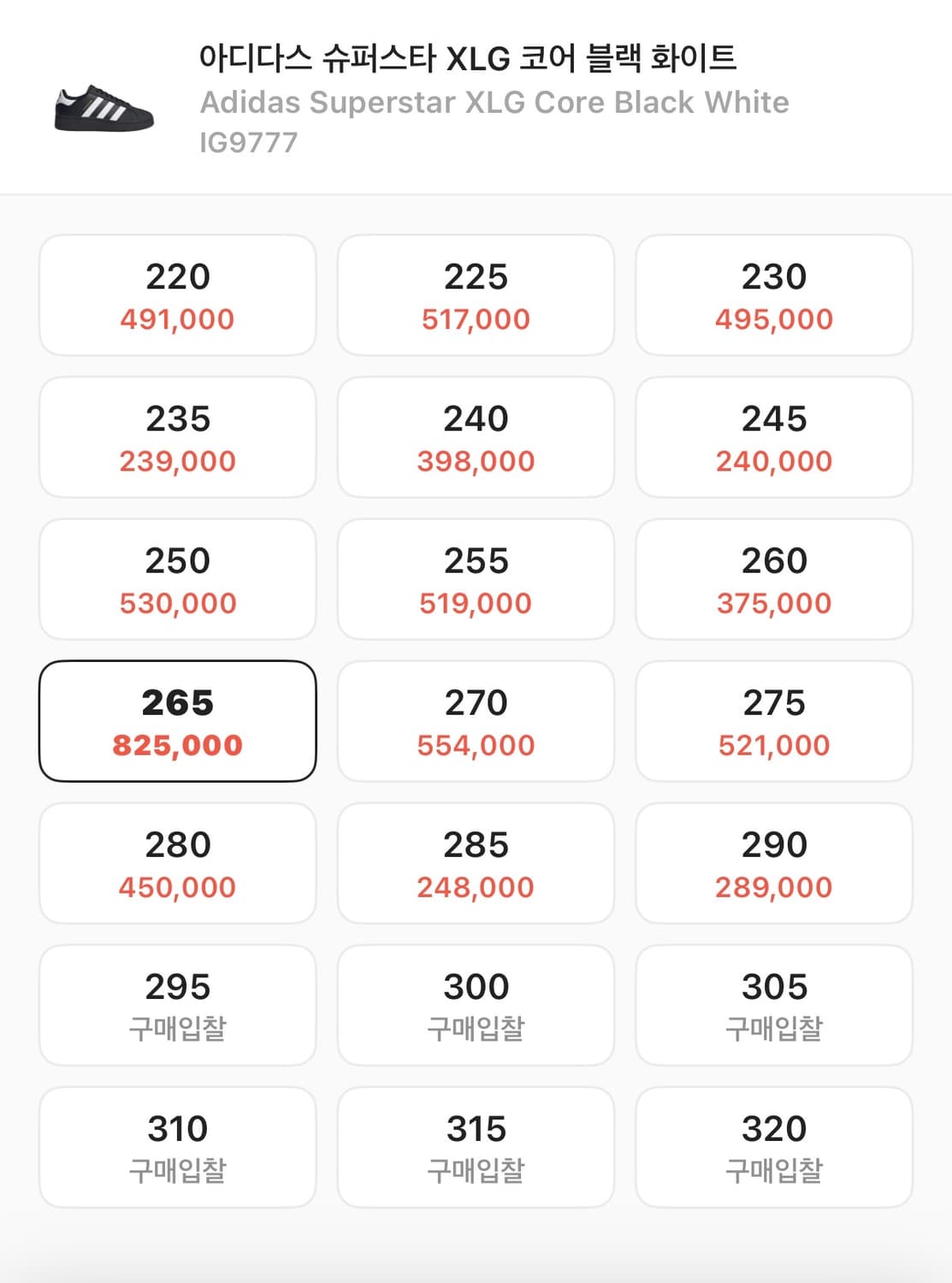Place purchase bid for size 295
The height and width of the screenshot is (1283, 952).
click(x=178, y=1006)
